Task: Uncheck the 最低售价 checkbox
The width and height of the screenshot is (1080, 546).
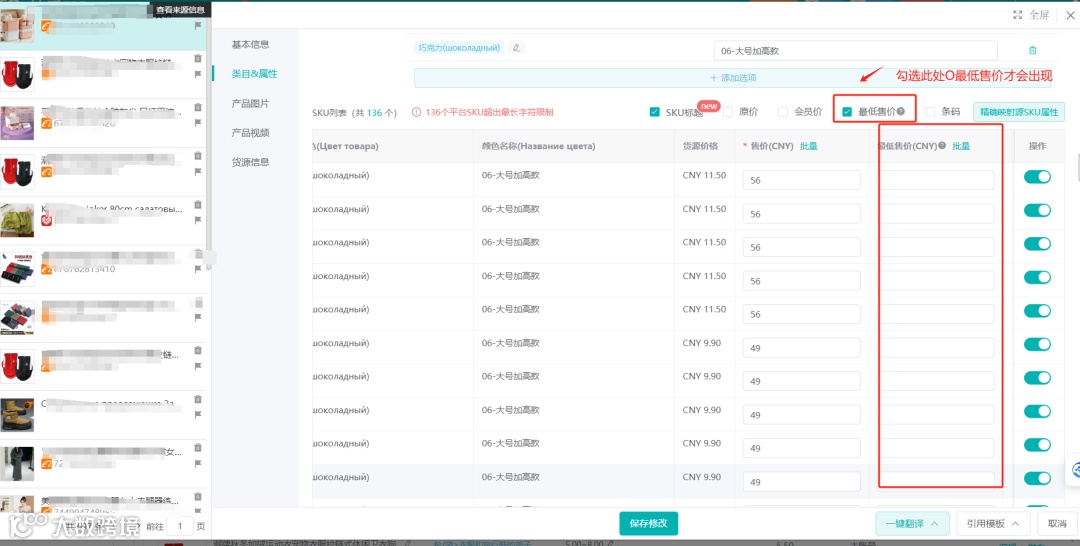Action: 847,112
